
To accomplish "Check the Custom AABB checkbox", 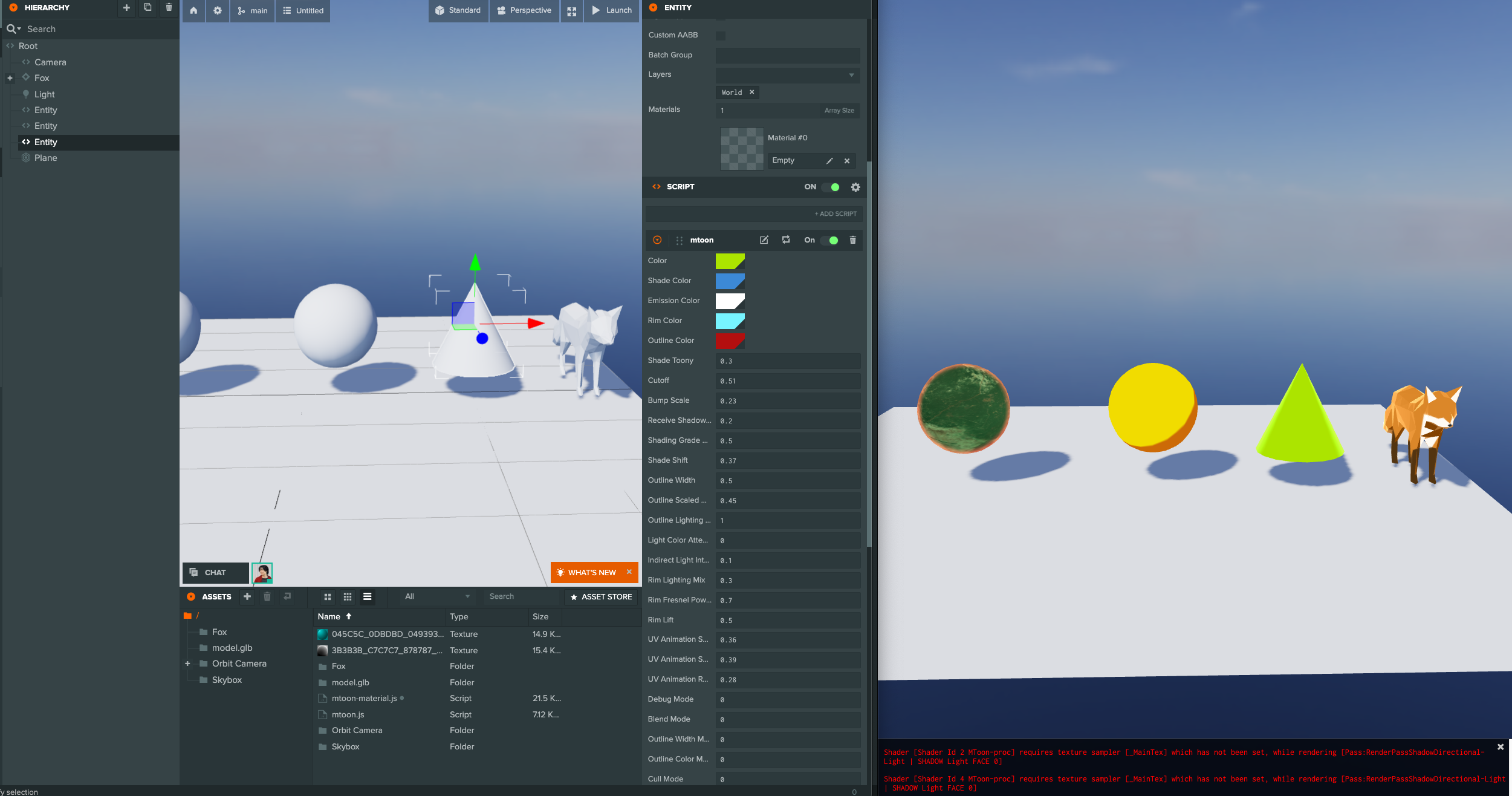I will (x=721, y=36).
